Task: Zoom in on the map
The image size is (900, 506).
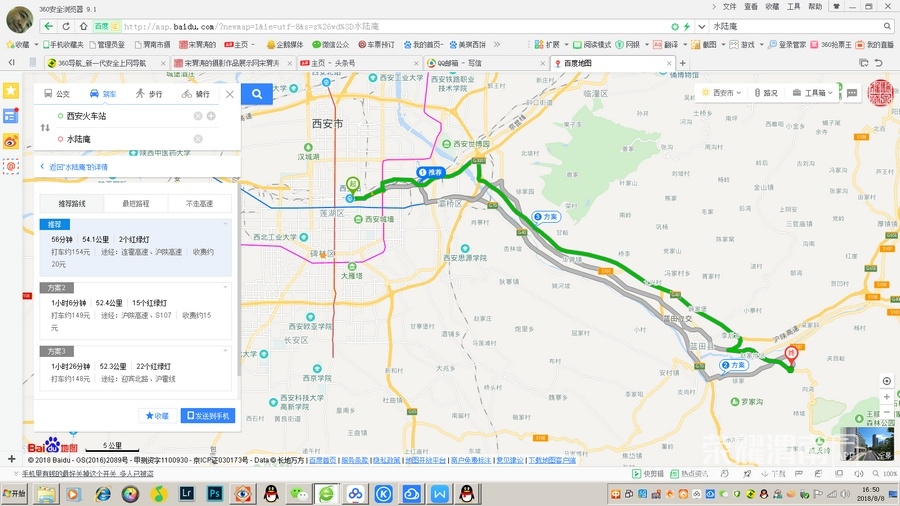Action: pos(887,396)
